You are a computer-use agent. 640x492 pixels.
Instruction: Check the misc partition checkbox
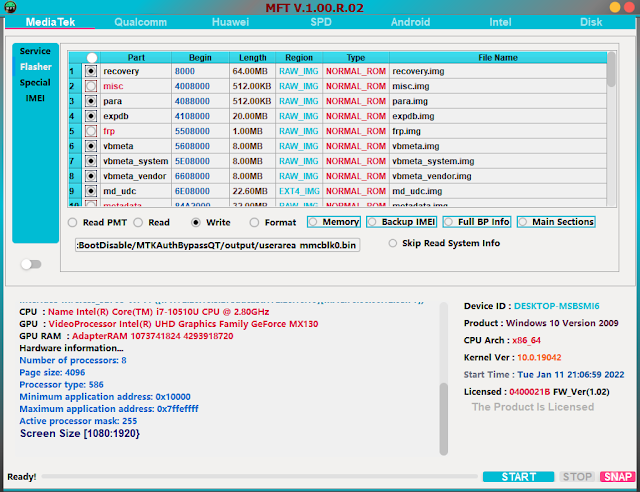click(x=91, y=86)
